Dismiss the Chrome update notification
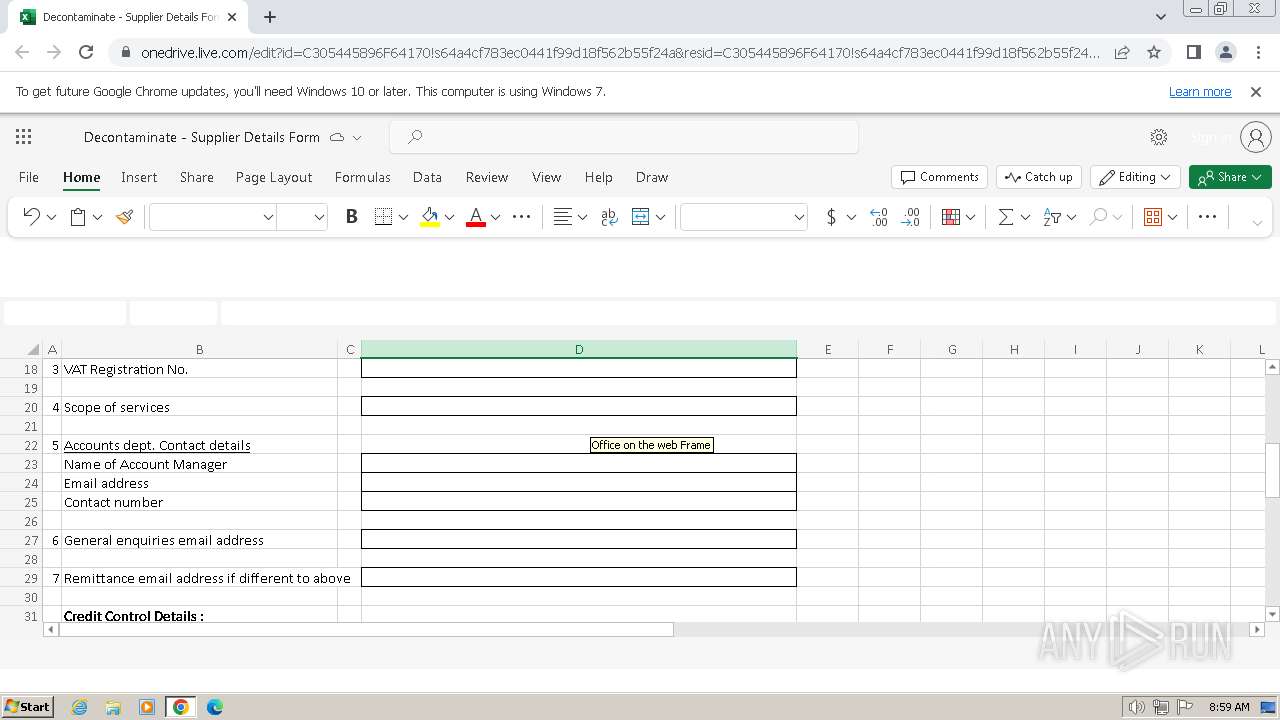 (x=1256, y=92)
